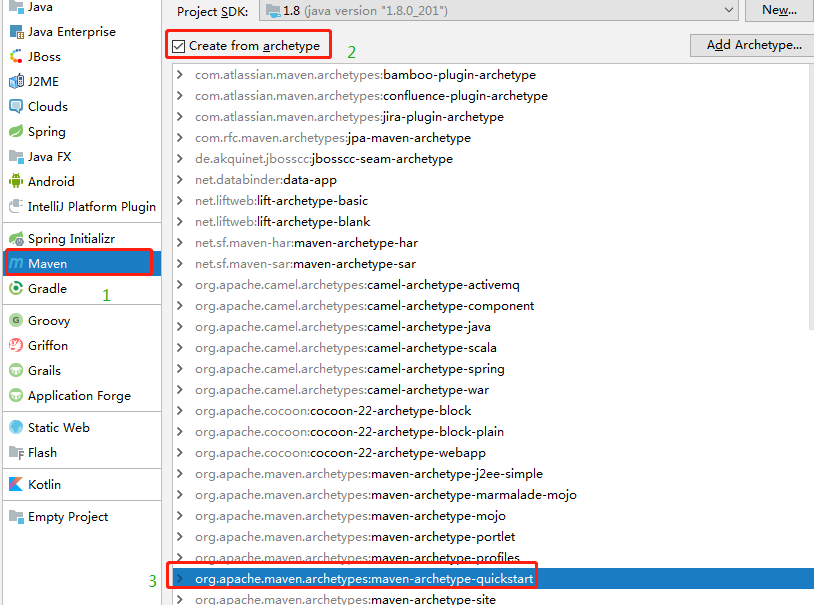This screenshot has width=814, height=605.
Task: Expand bamboo-plugin-archetype node
Action: coord(180,75)
